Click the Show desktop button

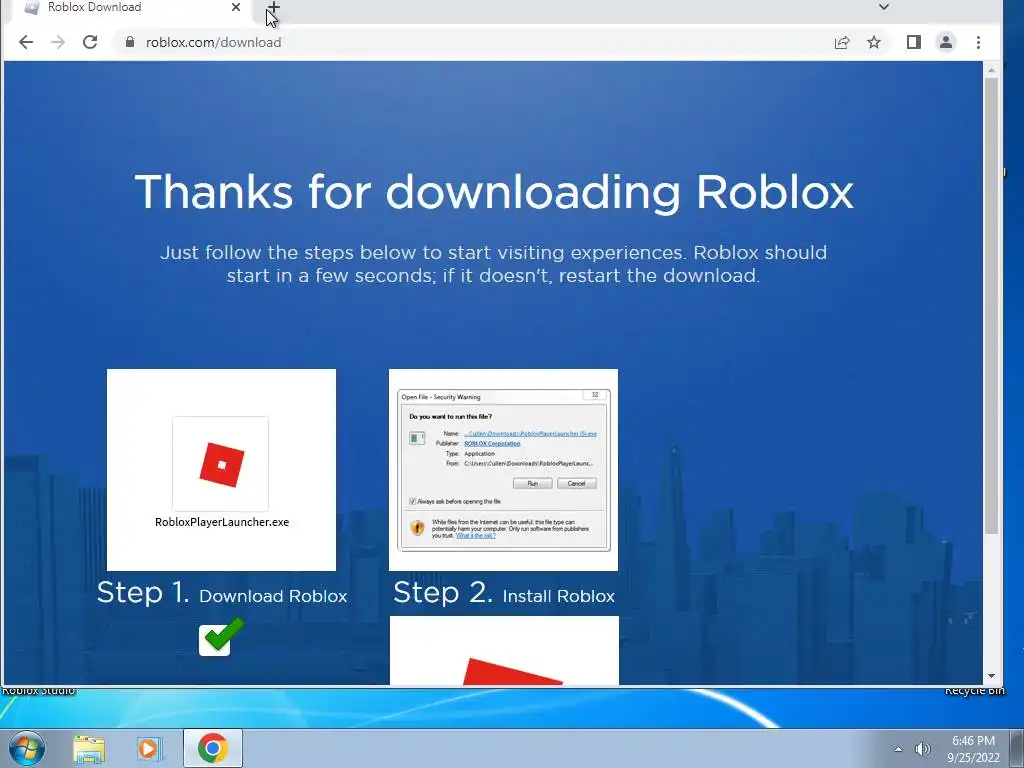[1017, 748]
